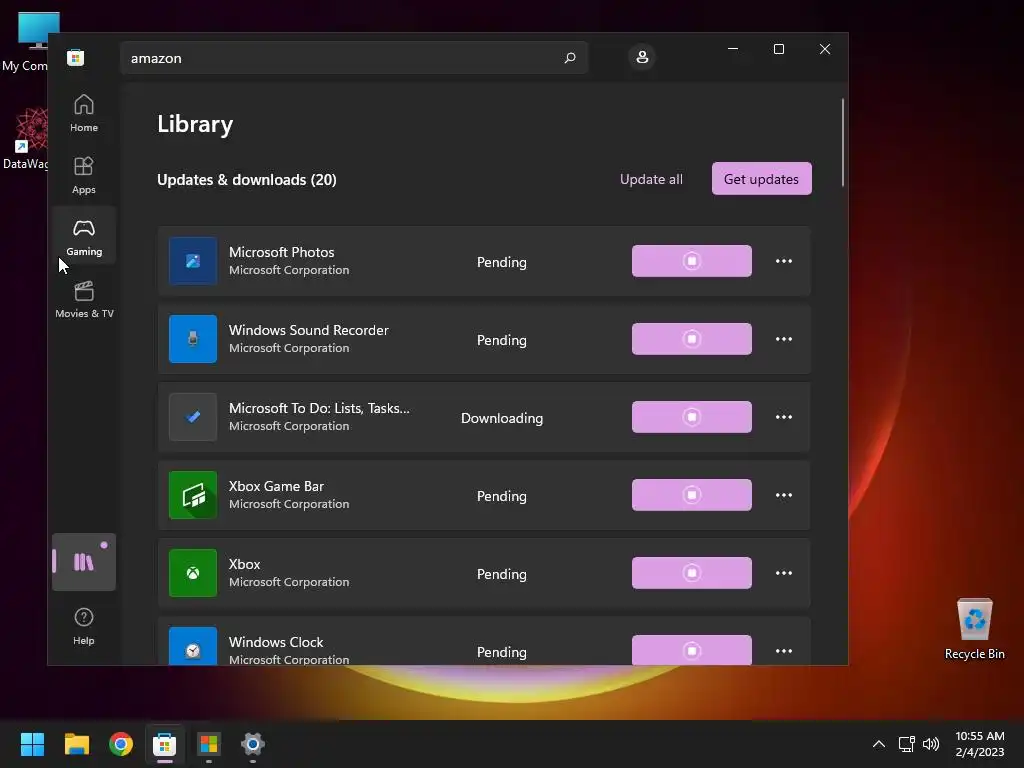Click the Update all button
1024x768 pixels.
tap(651, 179)
